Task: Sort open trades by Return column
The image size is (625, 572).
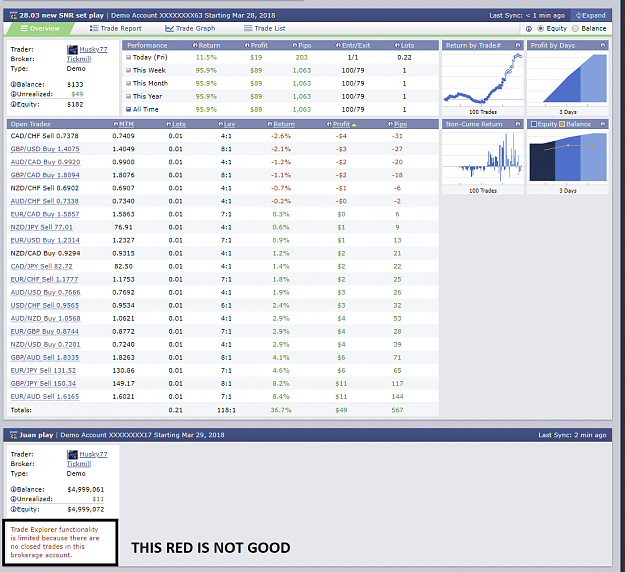Action: (284, 124)
